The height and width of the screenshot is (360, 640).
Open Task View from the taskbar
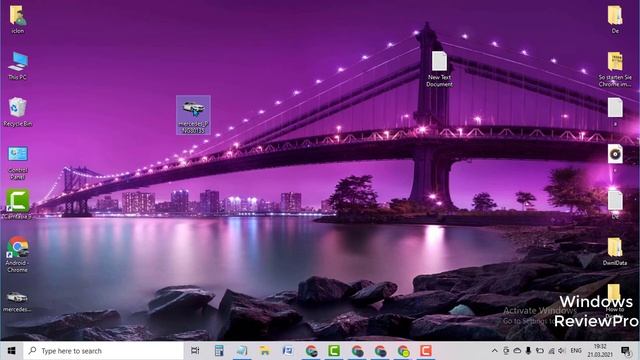click(x=195, y=351)
